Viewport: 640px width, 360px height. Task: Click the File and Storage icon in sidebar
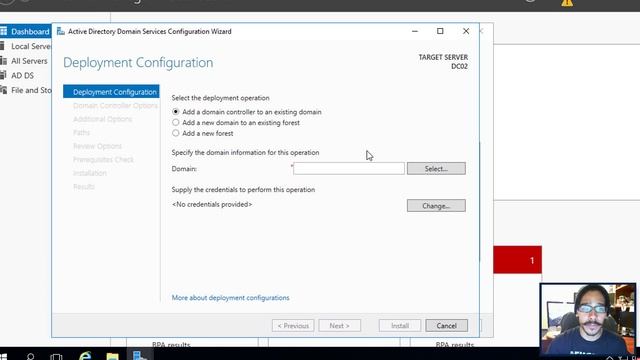click(4, 90)
